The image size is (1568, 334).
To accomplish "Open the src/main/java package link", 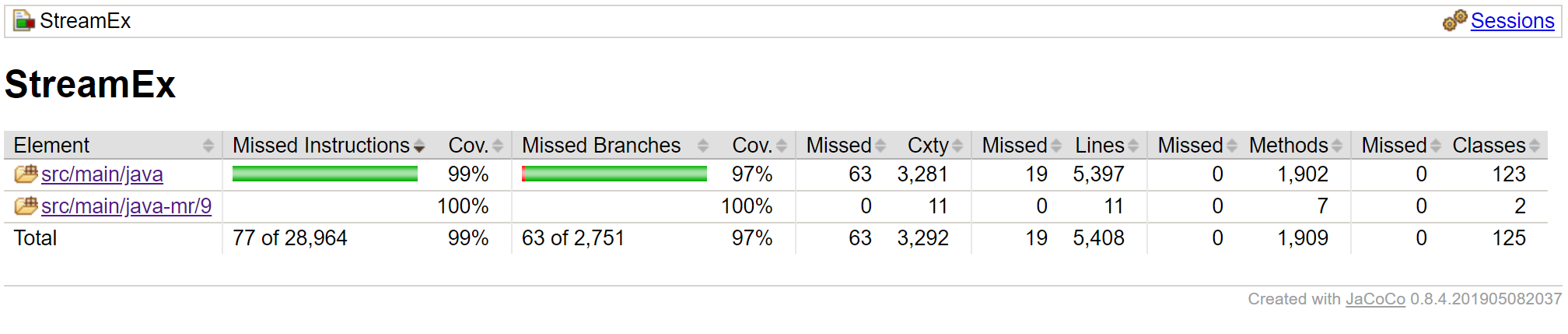I will (102, 174).
